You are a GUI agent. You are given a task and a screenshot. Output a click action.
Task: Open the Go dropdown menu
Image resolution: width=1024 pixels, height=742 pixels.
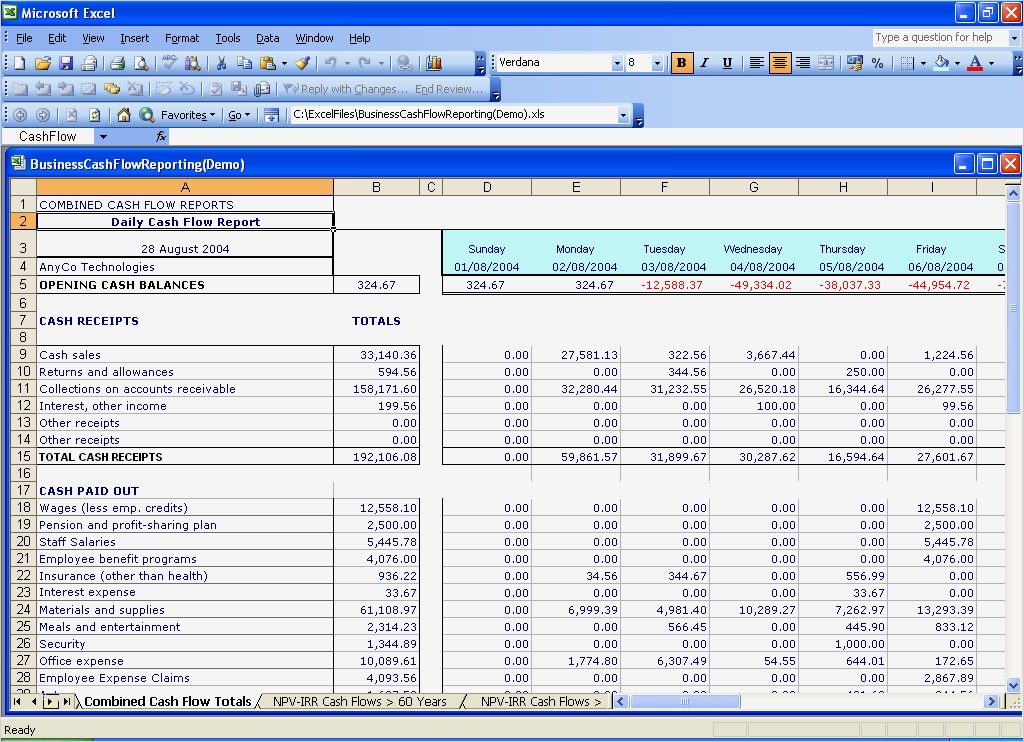point(238,115)
